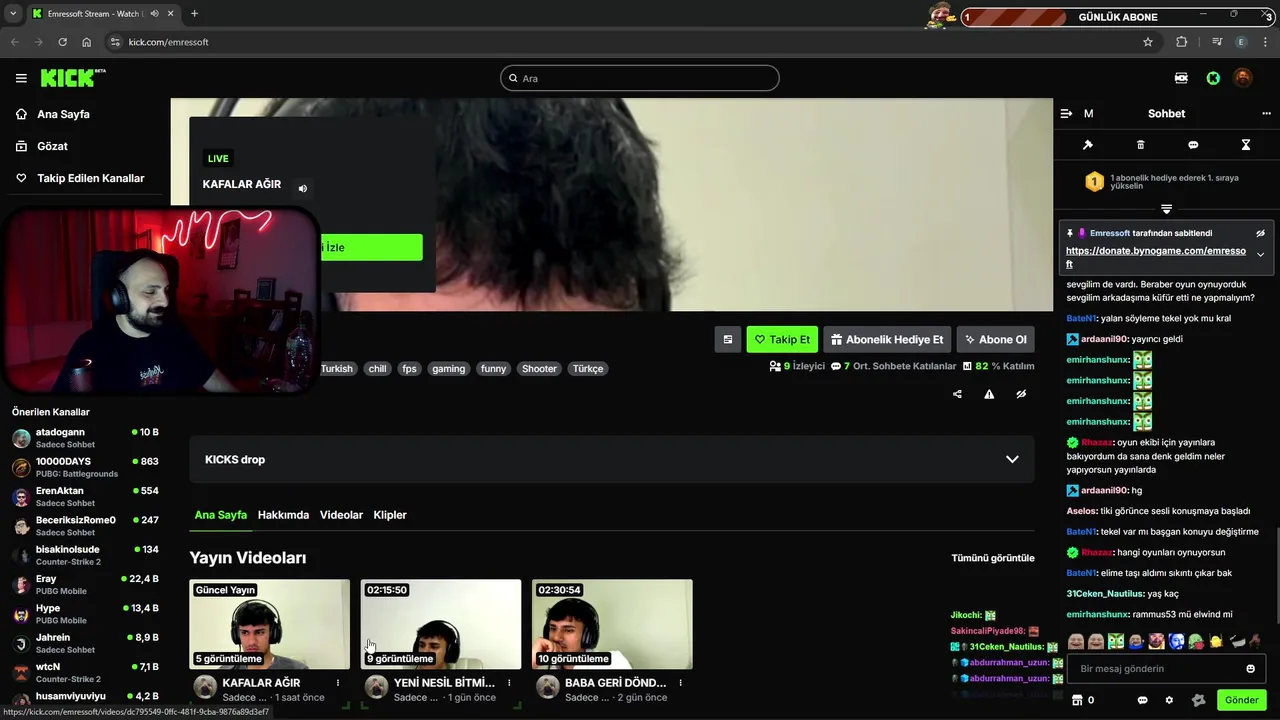Mute the Kick browser tab audio
This screenshot has width=1280, height=720.
(155, 14)
